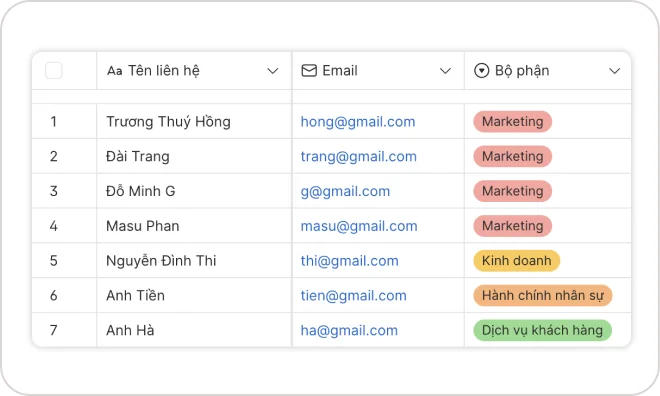Open the tien@gmail.com email link
This screenshot has height=396, width=660.
click(x=354, y=295)
